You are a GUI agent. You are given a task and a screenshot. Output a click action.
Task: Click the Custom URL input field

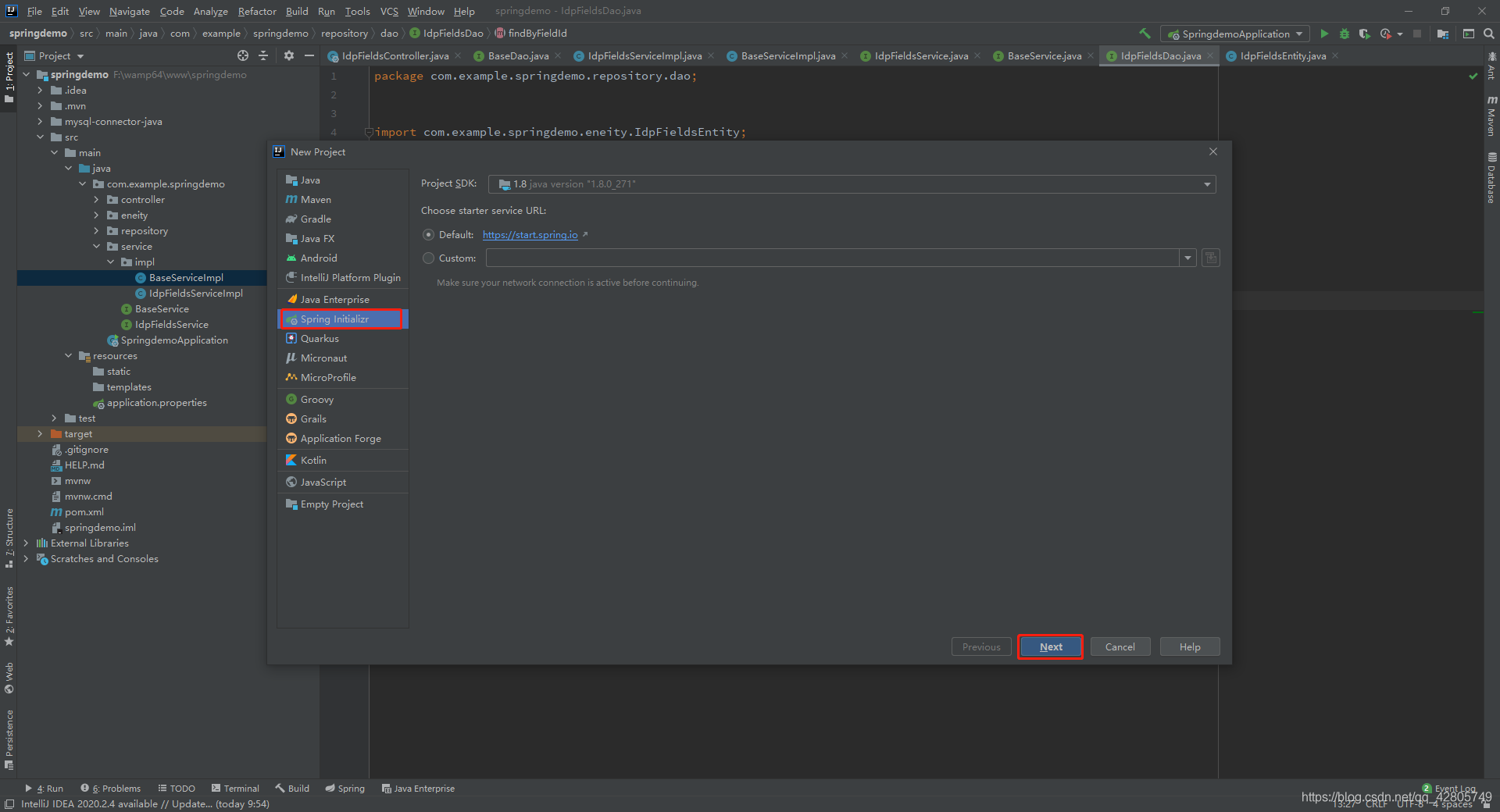(x=832, y=258)
